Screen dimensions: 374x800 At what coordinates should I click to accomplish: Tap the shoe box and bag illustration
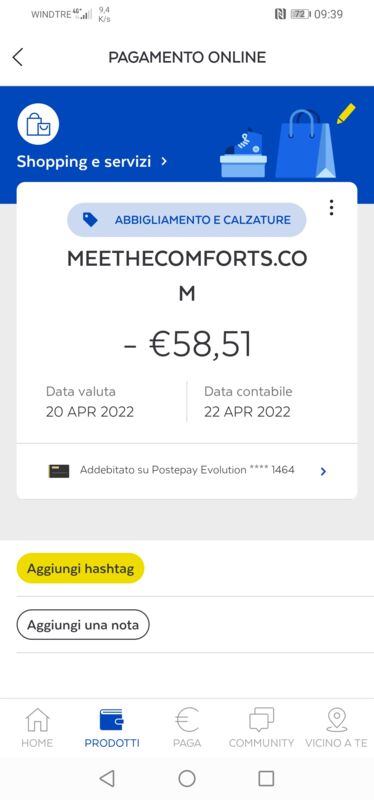click(x=278, y=144)
